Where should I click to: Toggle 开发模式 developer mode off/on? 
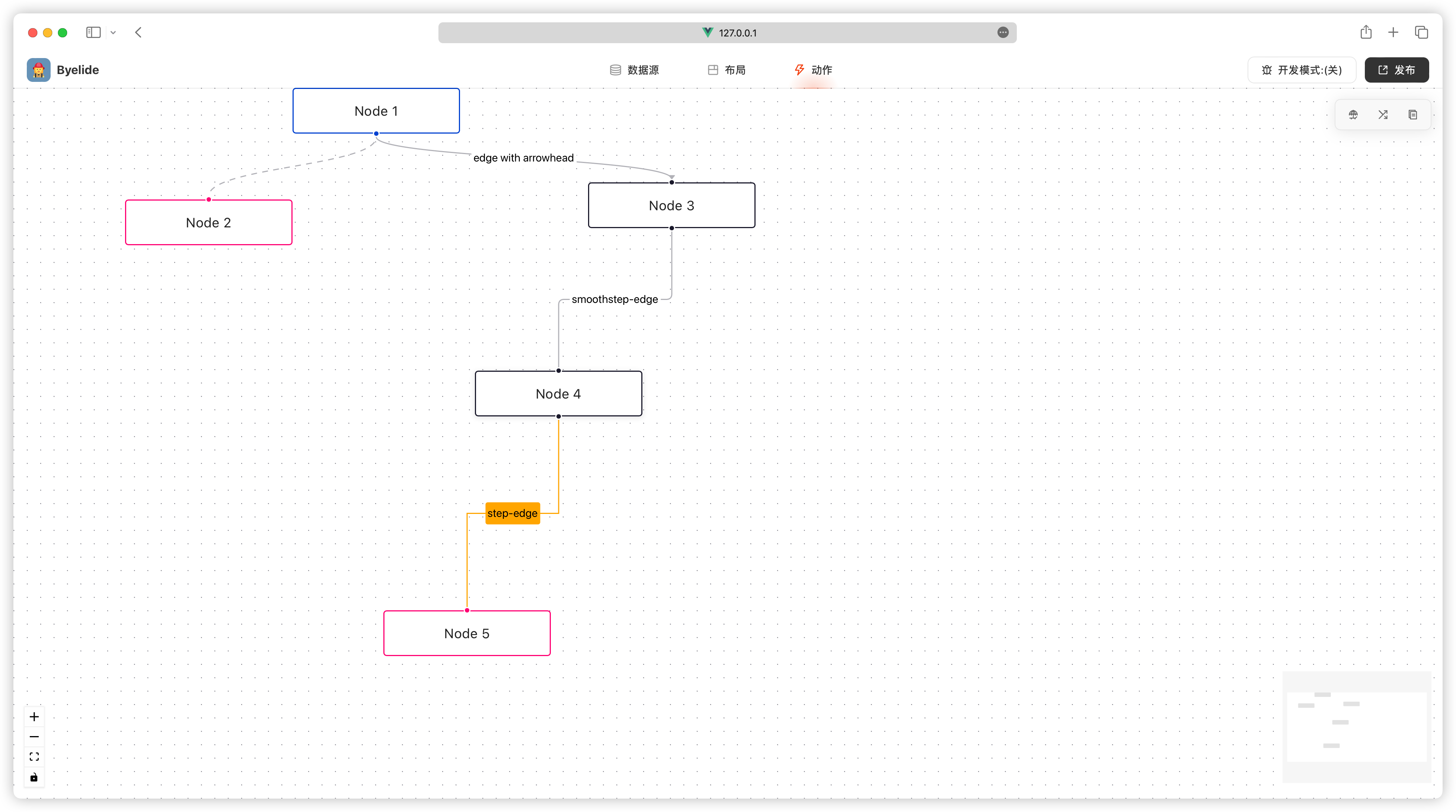click(x=1302, y=70)
